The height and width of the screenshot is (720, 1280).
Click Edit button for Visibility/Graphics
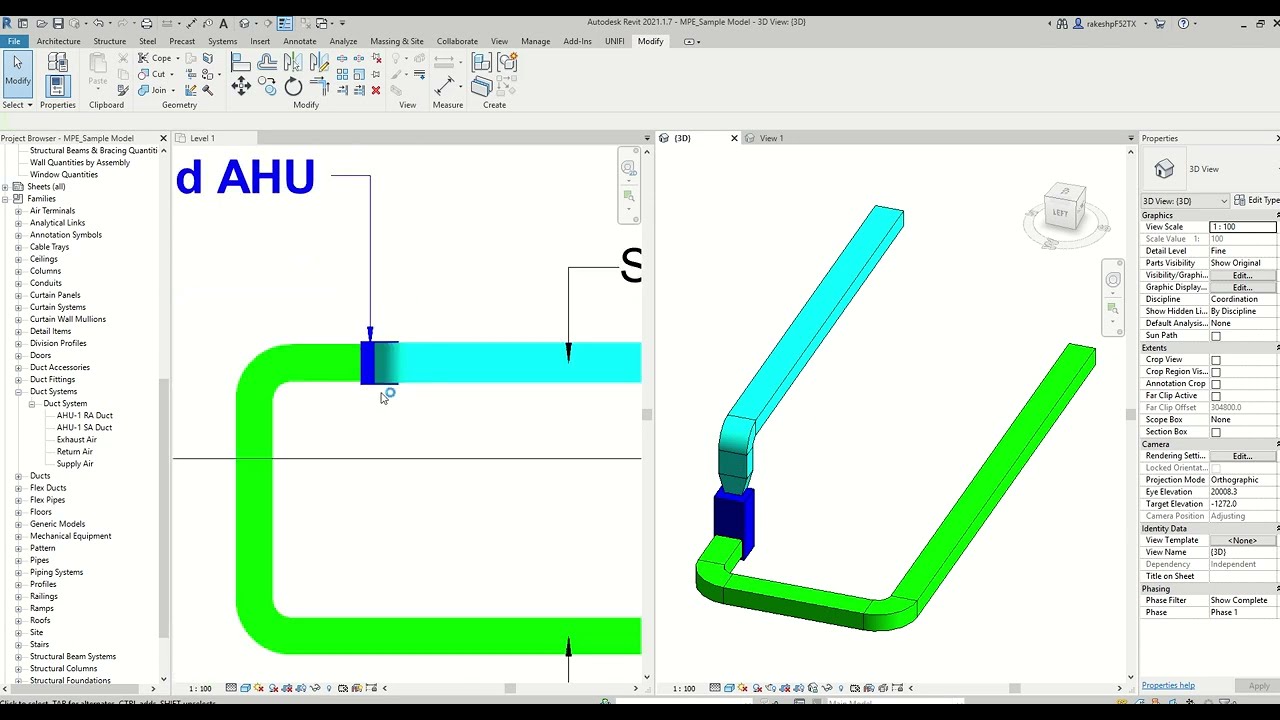1242,275
